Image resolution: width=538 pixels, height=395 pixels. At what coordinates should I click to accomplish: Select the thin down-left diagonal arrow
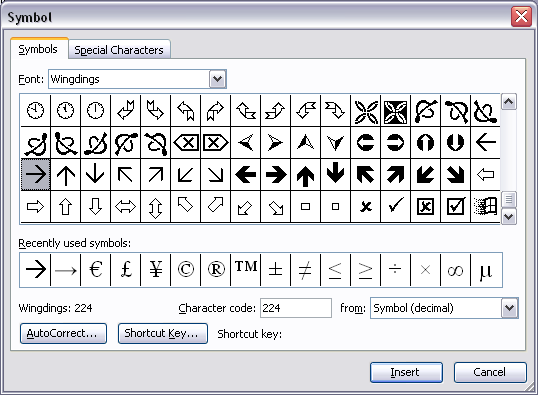pyautogui.click(x=186, y=174)
